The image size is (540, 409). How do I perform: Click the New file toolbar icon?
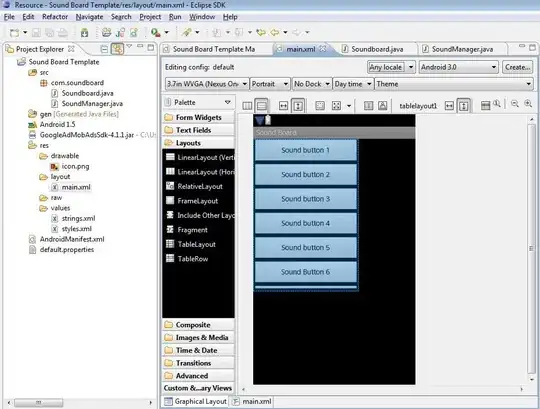[14, 33]
